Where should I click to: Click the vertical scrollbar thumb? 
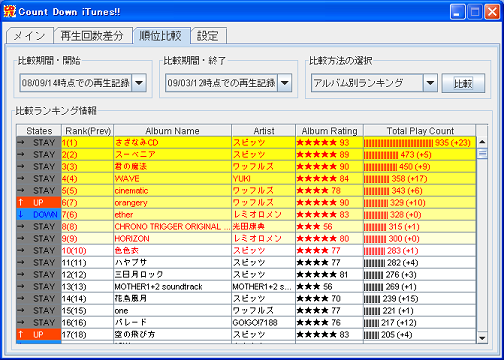[482, 154]
